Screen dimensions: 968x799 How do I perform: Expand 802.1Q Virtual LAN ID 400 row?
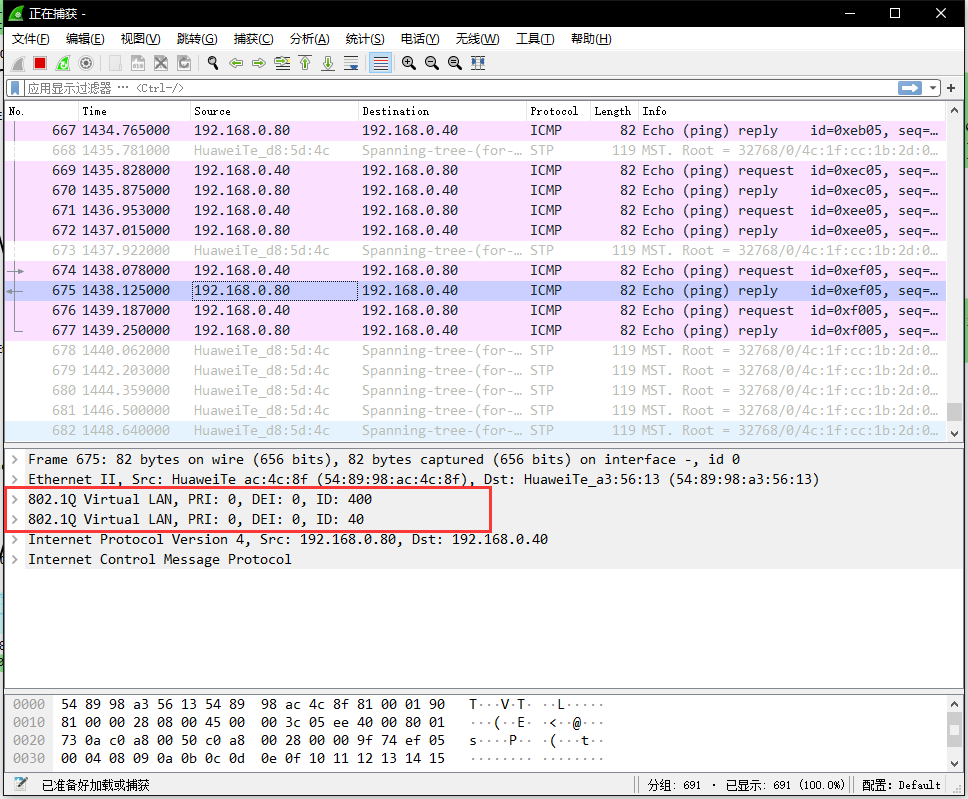tap(14, 500)
